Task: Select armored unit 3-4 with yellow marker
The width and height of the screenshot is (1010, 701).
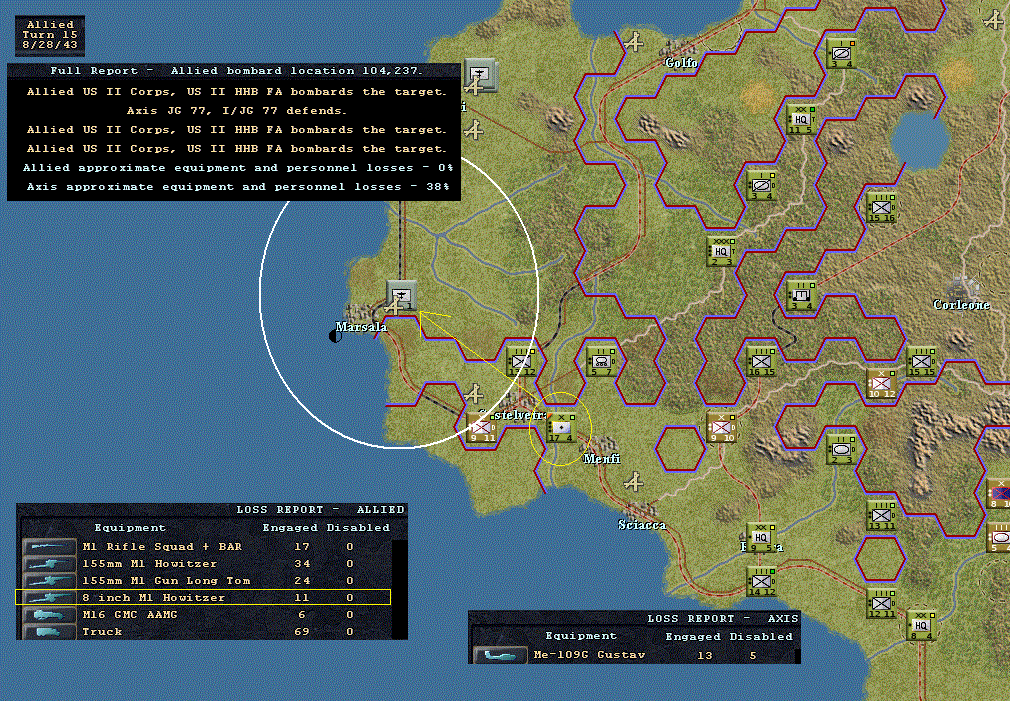Action: coord(761,186)
